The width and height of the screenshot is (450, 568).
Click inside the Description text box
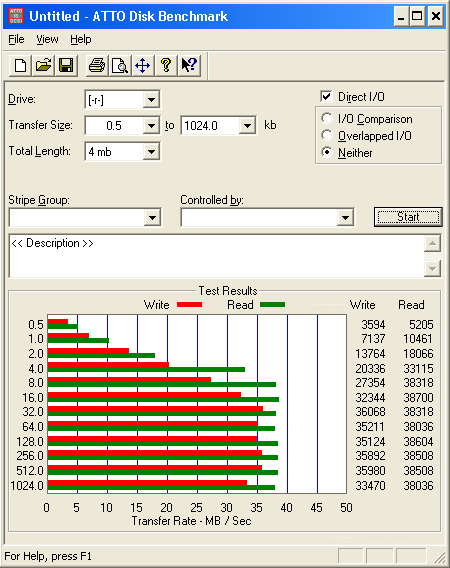217,256
